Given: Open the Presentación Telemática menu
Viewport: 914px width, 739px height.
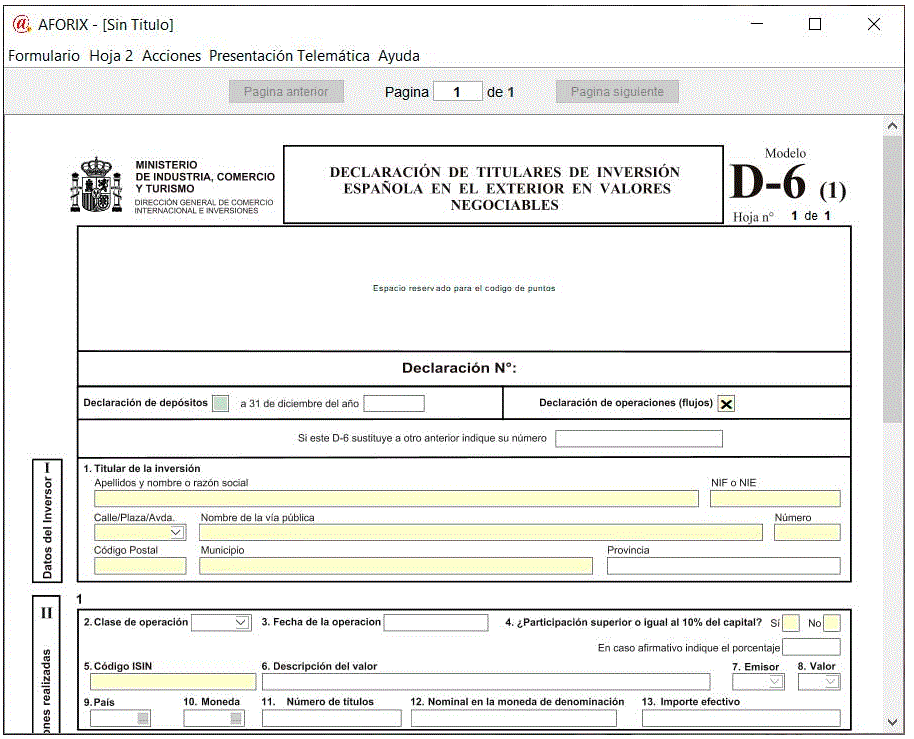Looking at the screenshot, I should (x=289, y=56).
